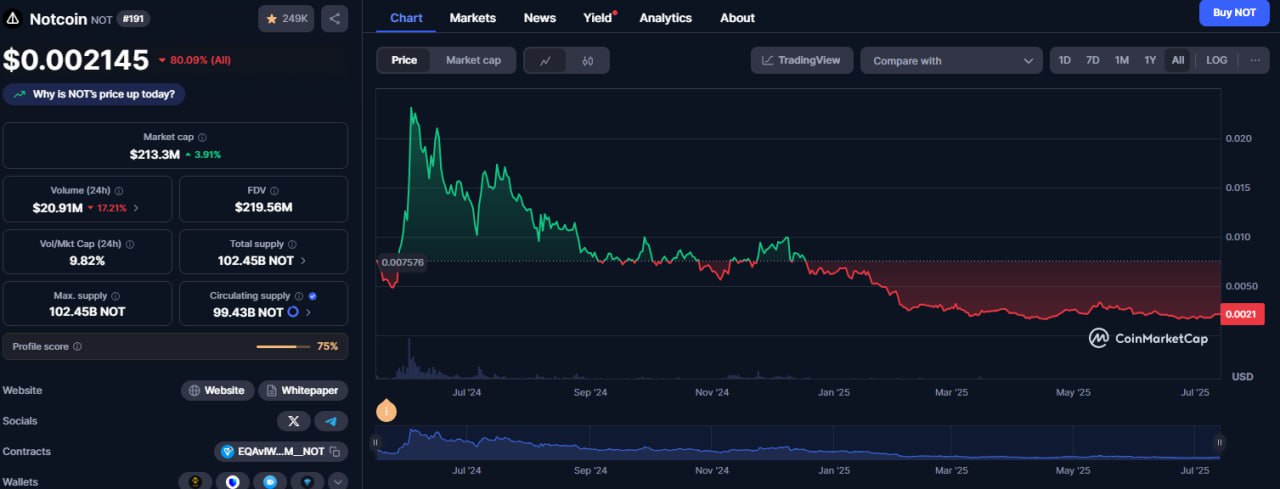Open the Yield tab
The height and width of the screenshot is (489, 1280).
(x=598, y=18)
